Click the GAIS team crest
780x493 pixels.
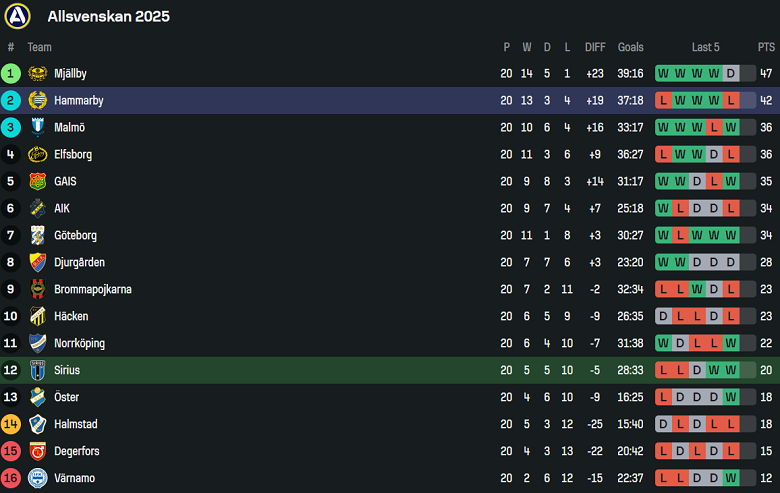click(38, 181)
